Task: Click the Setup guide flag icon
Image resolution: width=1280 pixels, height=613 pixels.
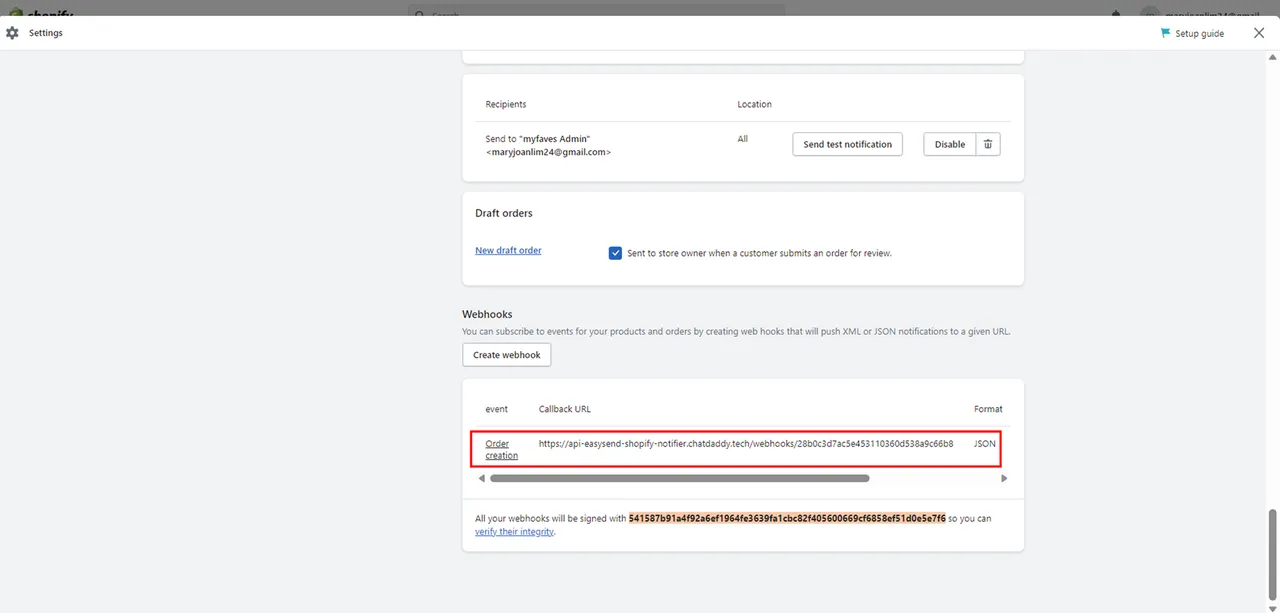Action: point(1165,33)
